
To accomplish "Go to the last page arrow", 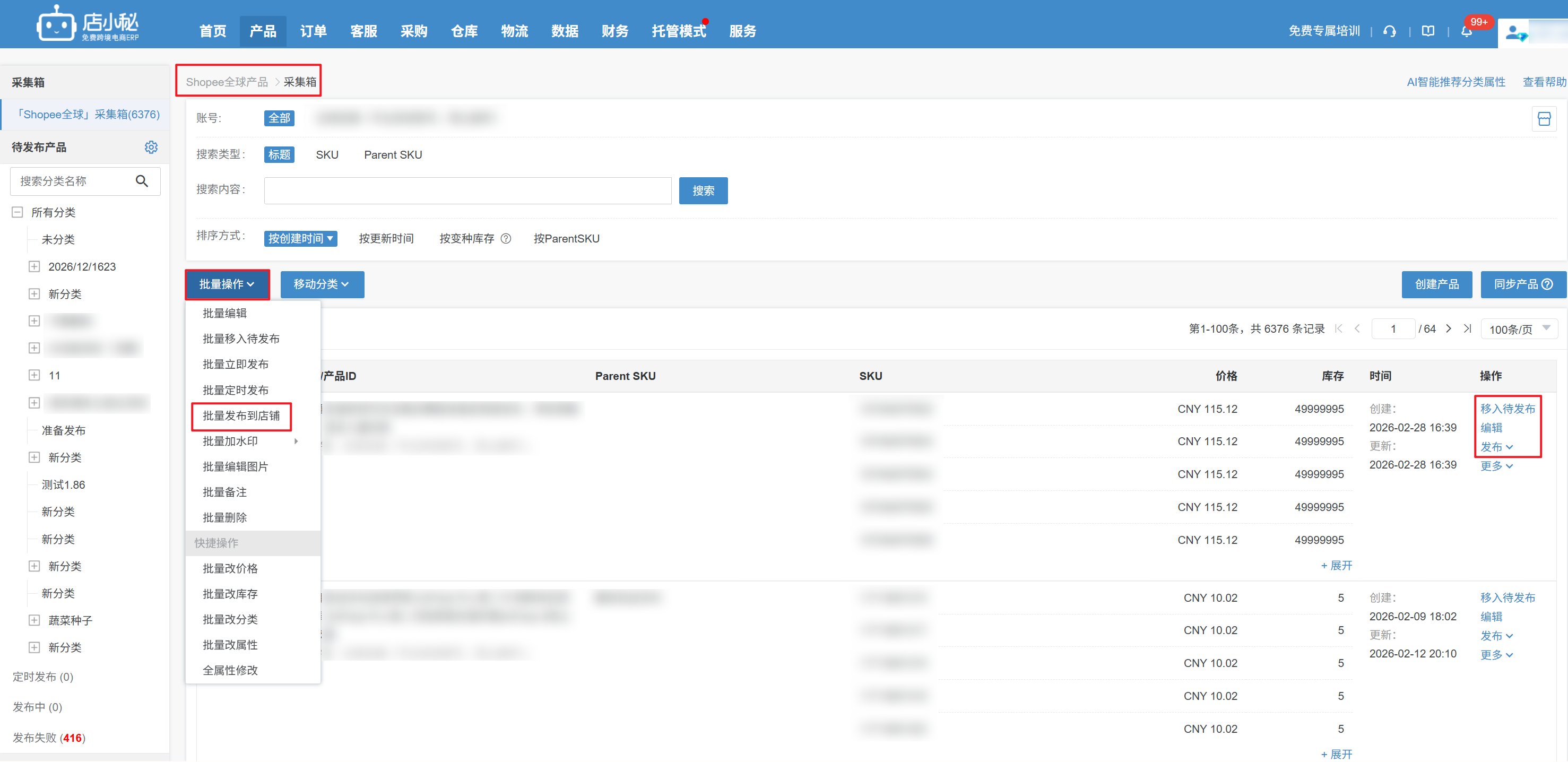I will pos(1468,328).
